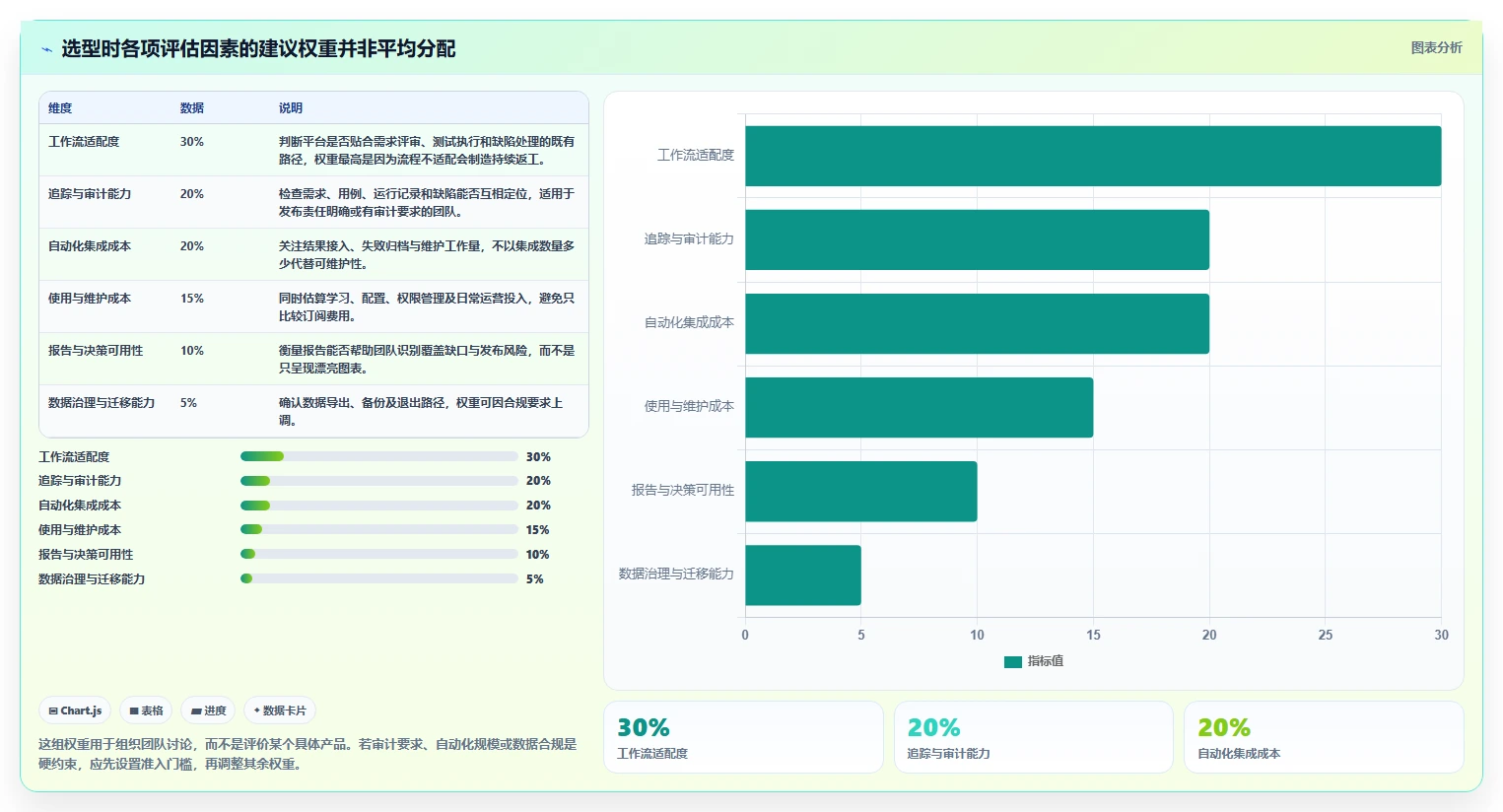Click the 10% value in the table

click(192, 351)
